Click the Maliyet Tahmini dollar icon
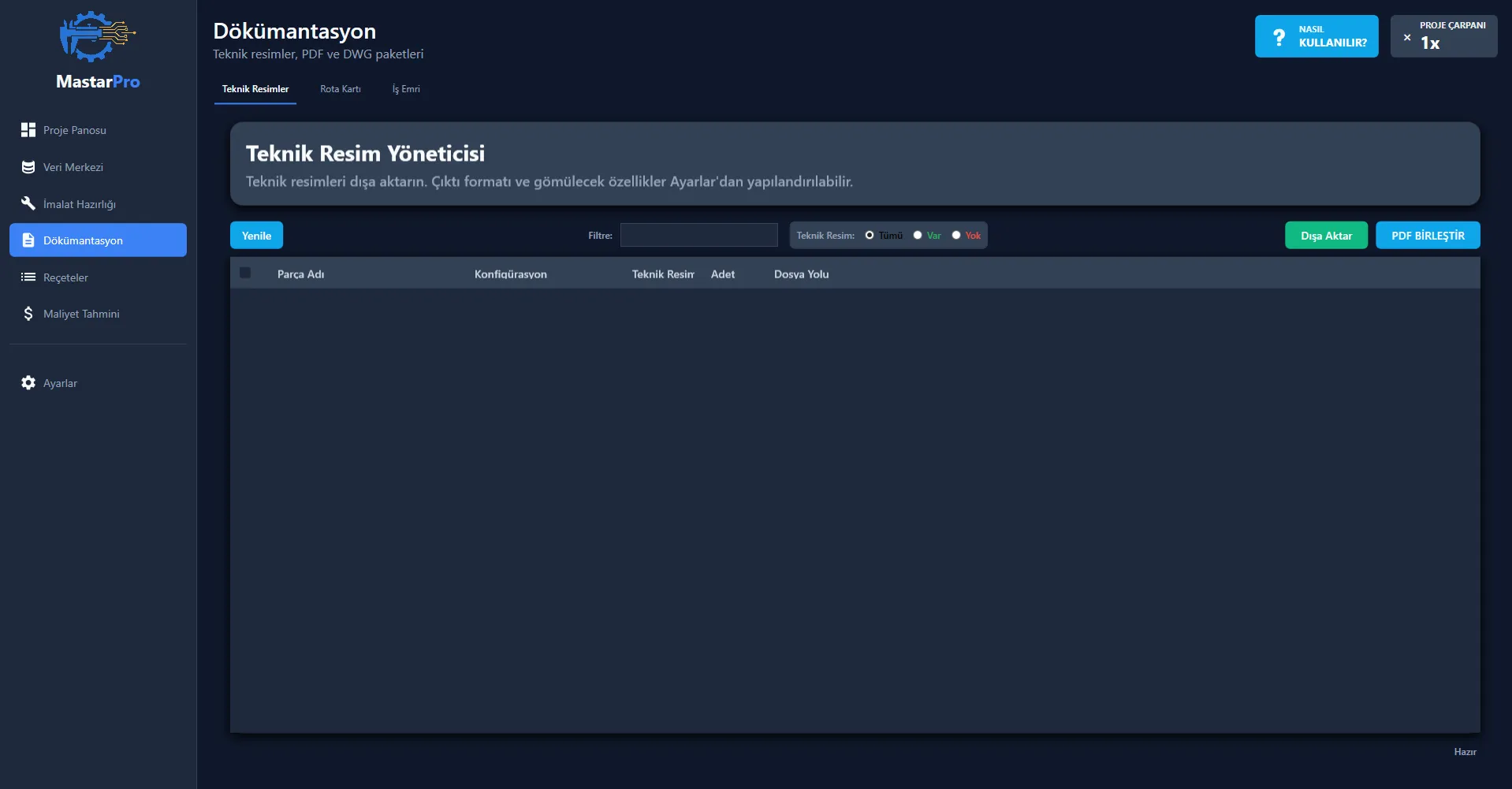The width and height of the screenshot is (1512, 789). pyautogui.click(x=28, y=314)
